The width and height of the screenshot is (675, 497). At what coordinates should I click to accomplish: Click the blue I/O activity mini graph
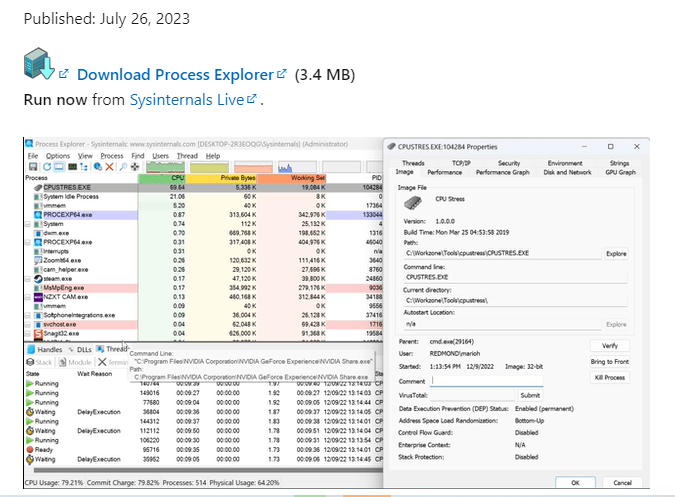[297, 167]
